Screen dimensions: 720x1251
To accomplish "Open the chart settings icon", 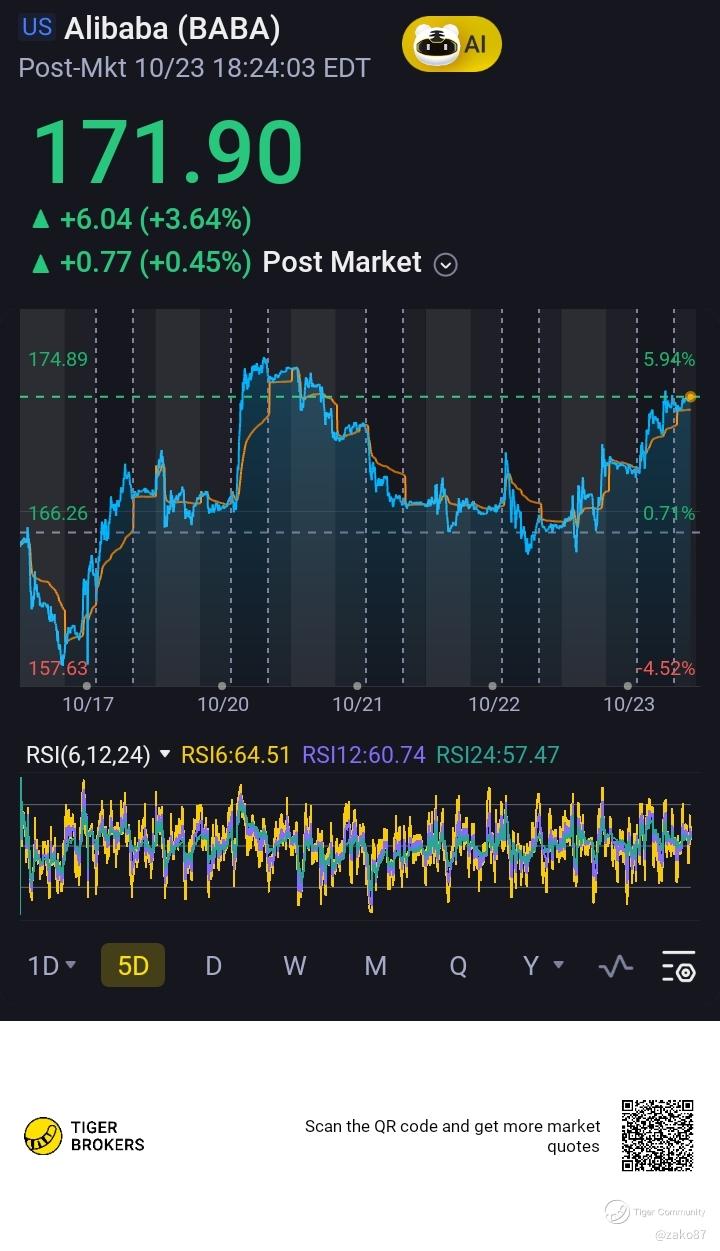I will (x=679, y=966).
